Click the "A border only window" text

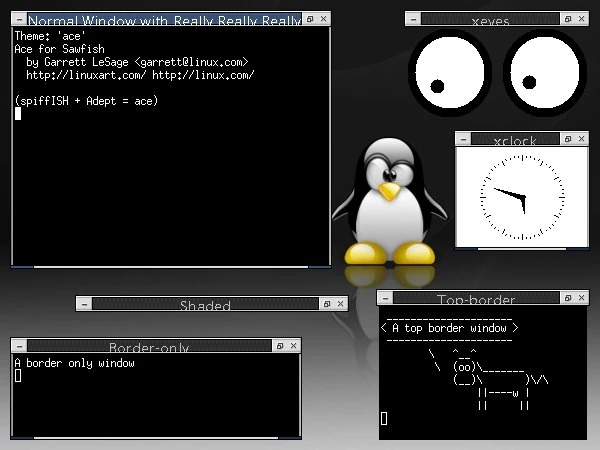(74, 363)
